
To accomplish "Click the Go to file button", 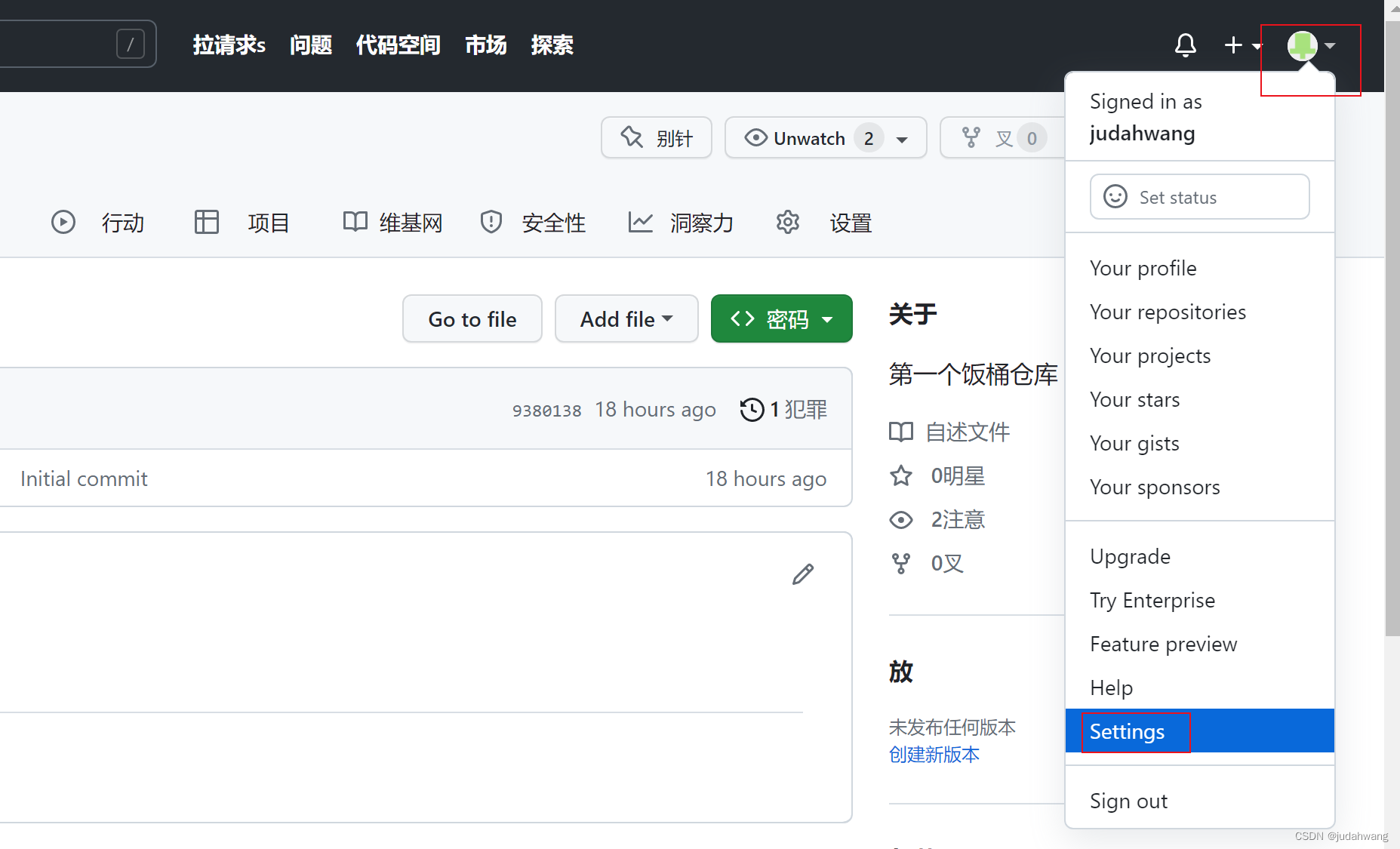I will (x=472, y=318).
